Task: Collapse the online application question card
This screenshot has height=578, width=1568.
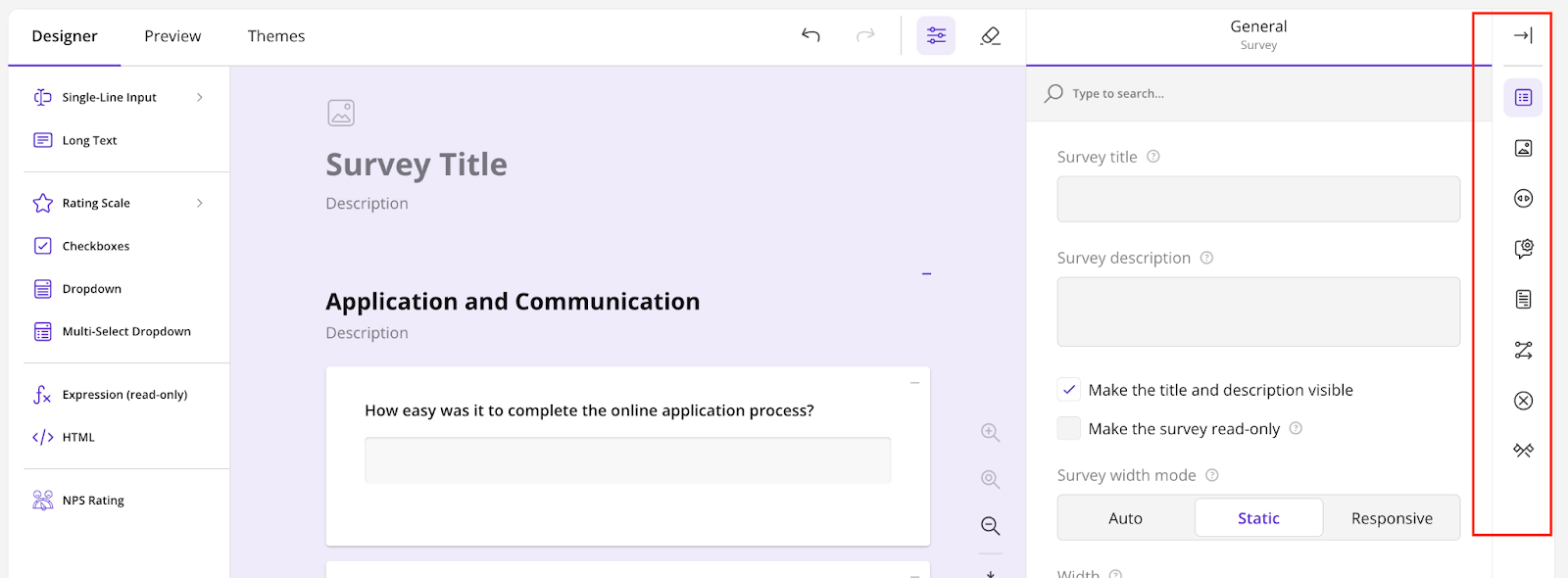Action: (x=914, y=383)
